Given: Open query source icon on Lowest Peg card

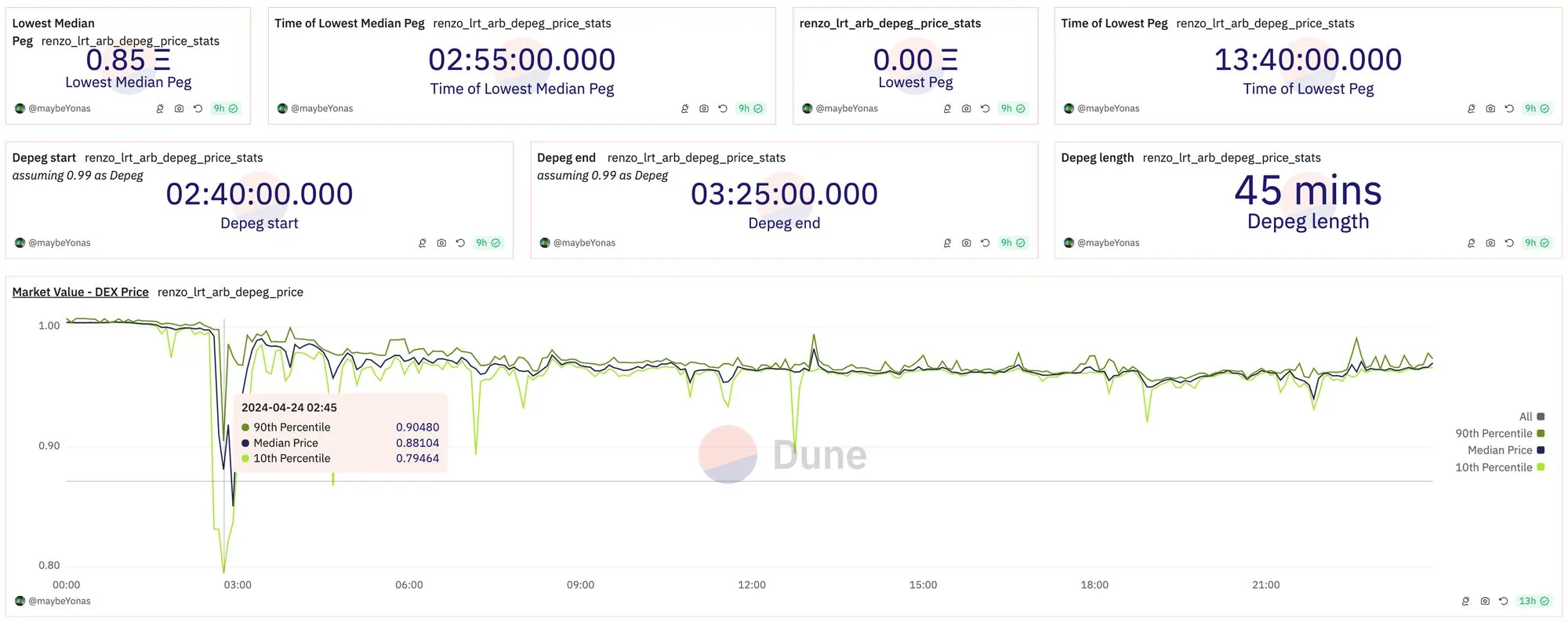Looking at the screenshot, I should tap(947, 109).
